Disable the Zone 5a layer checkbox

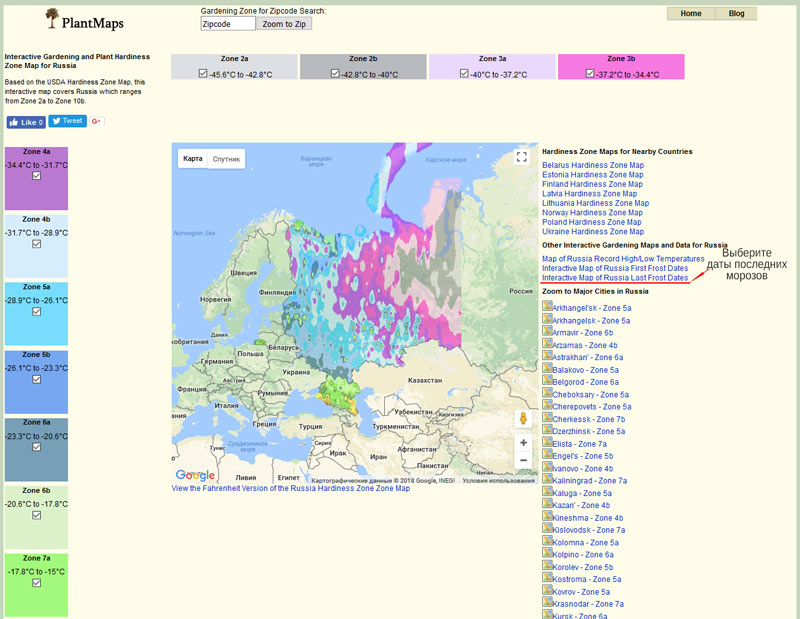[36, 311]
